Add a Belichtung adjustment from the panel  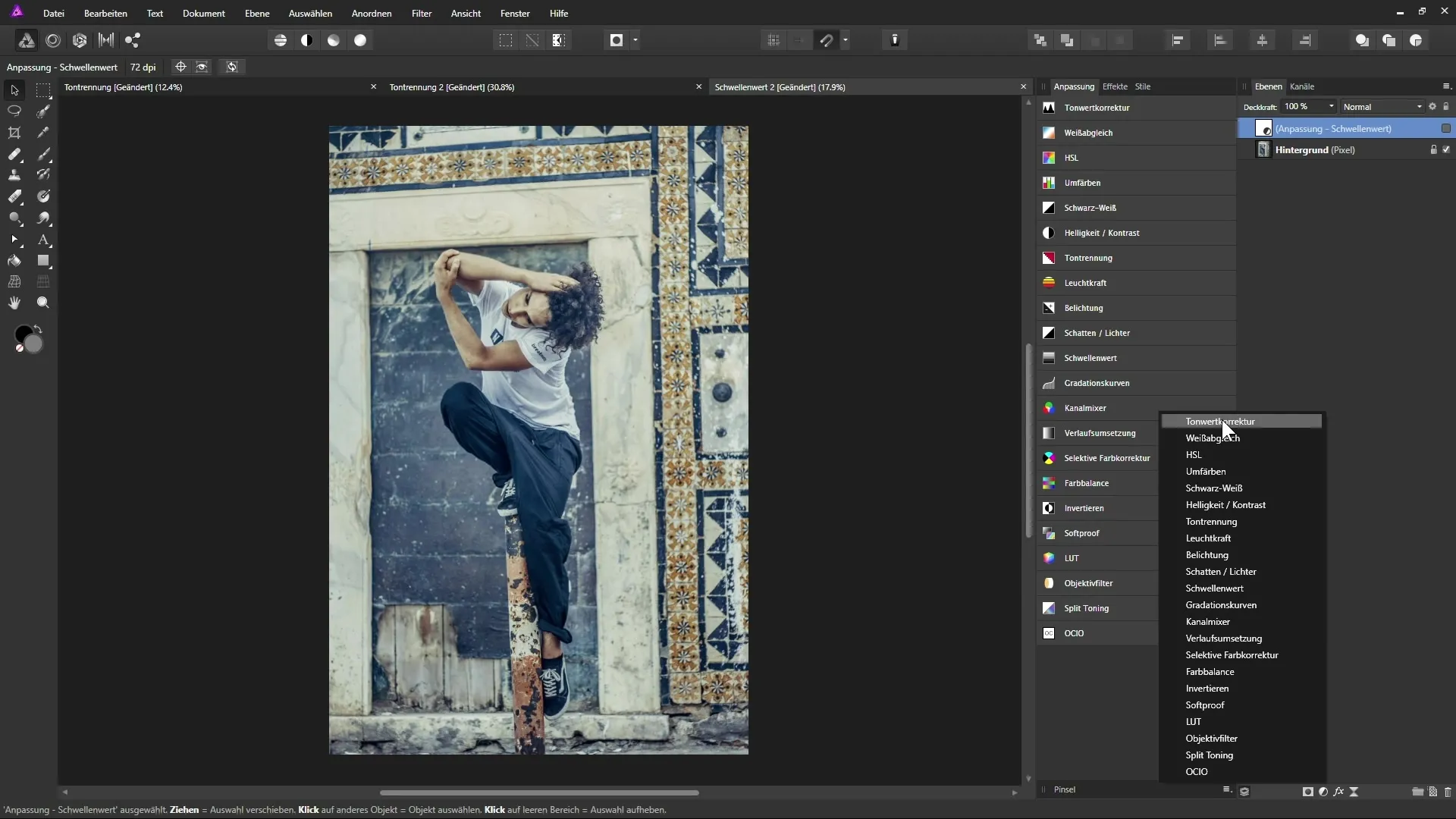pos(1137,308)
